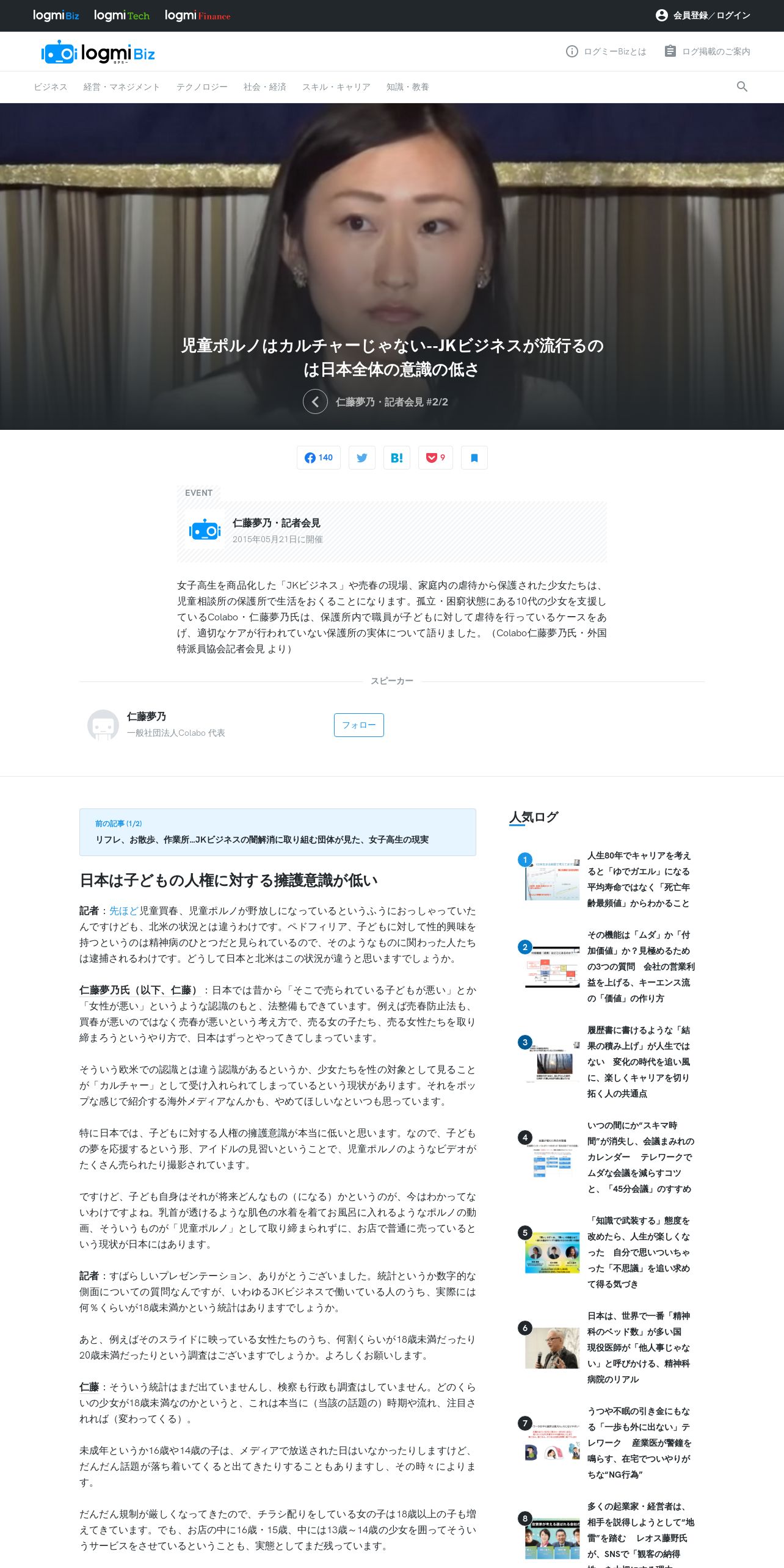This screenshot has height=1568, width=784.
Task: Open ranking 5 article 「知識で武装する」態度
Action: pos(639,1252)
